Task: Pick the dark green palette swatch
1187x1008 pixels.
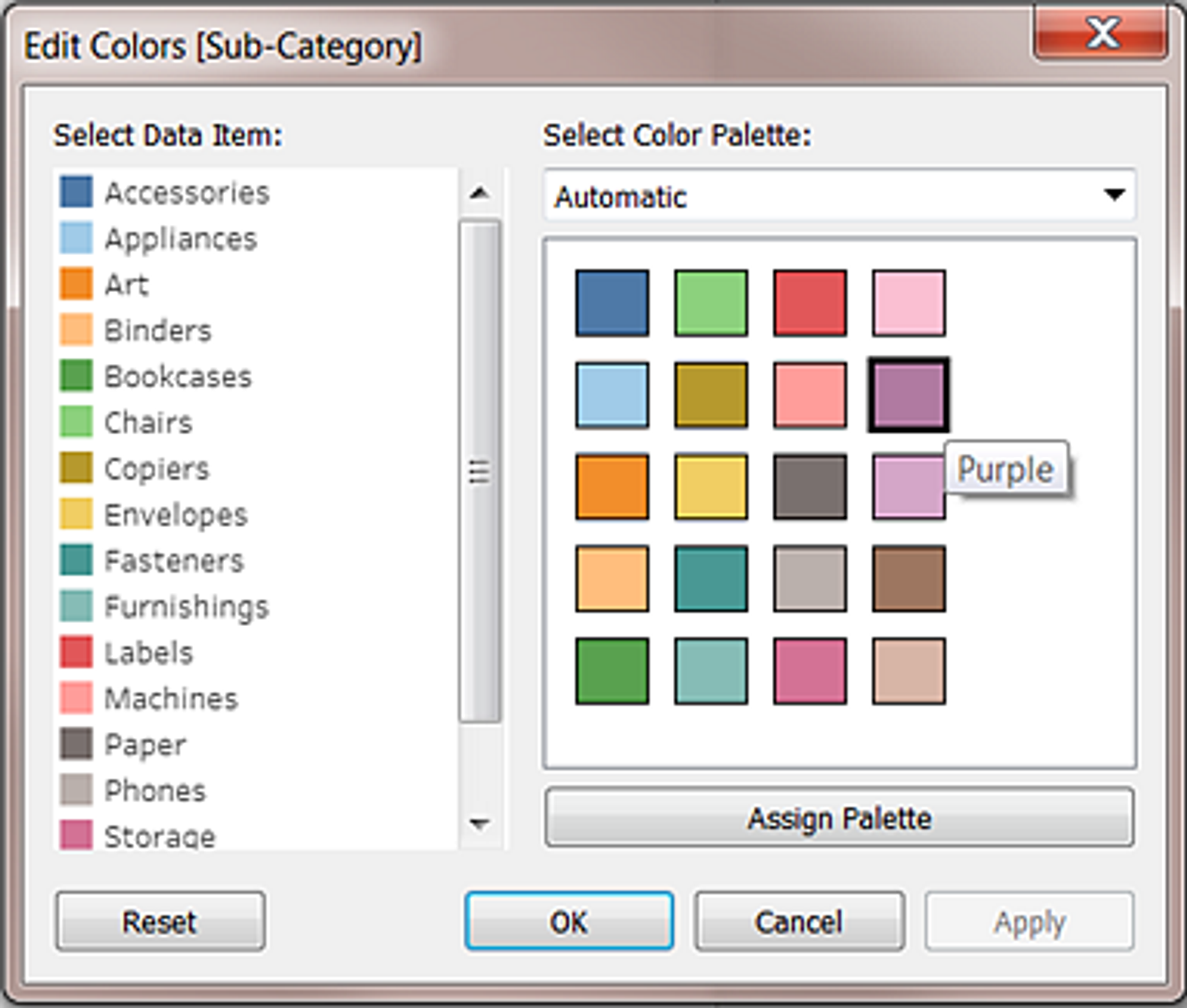Action: tap(612, 671)
